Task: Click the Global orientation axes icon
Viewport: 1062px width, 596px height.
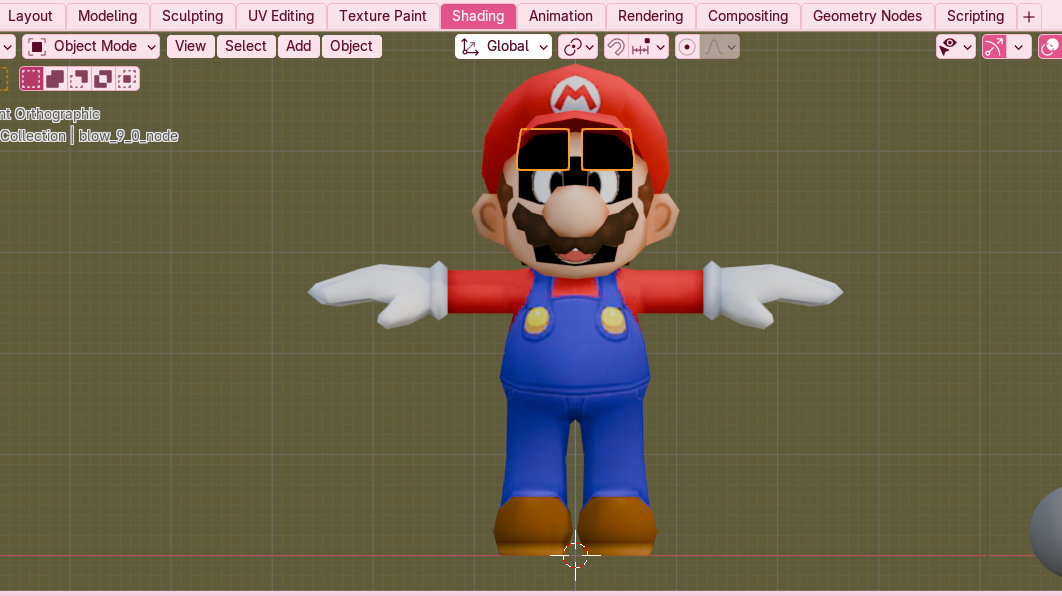Action: click(x=469, y=47)
